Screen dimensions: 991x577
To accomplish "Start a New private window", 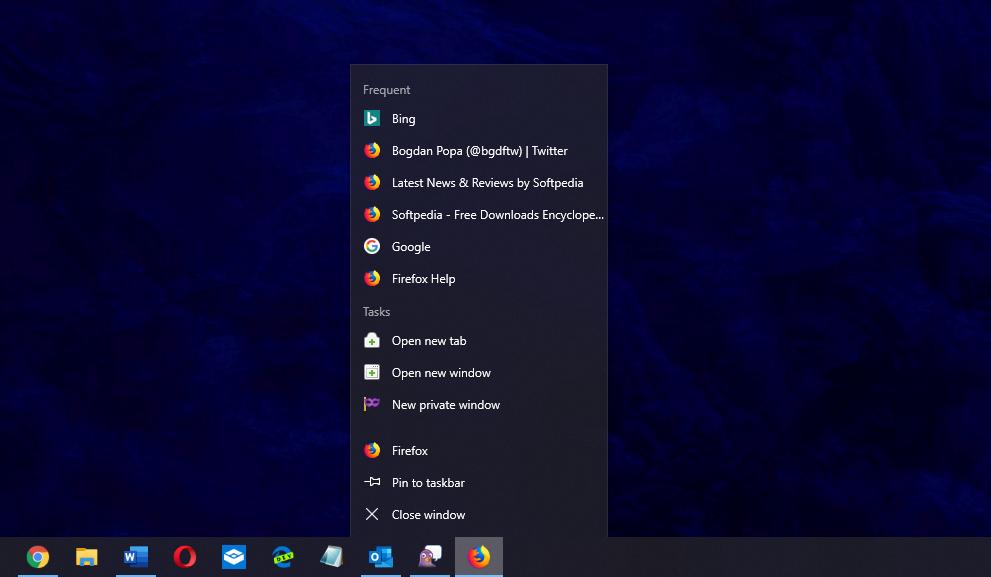I will (445, 405).
